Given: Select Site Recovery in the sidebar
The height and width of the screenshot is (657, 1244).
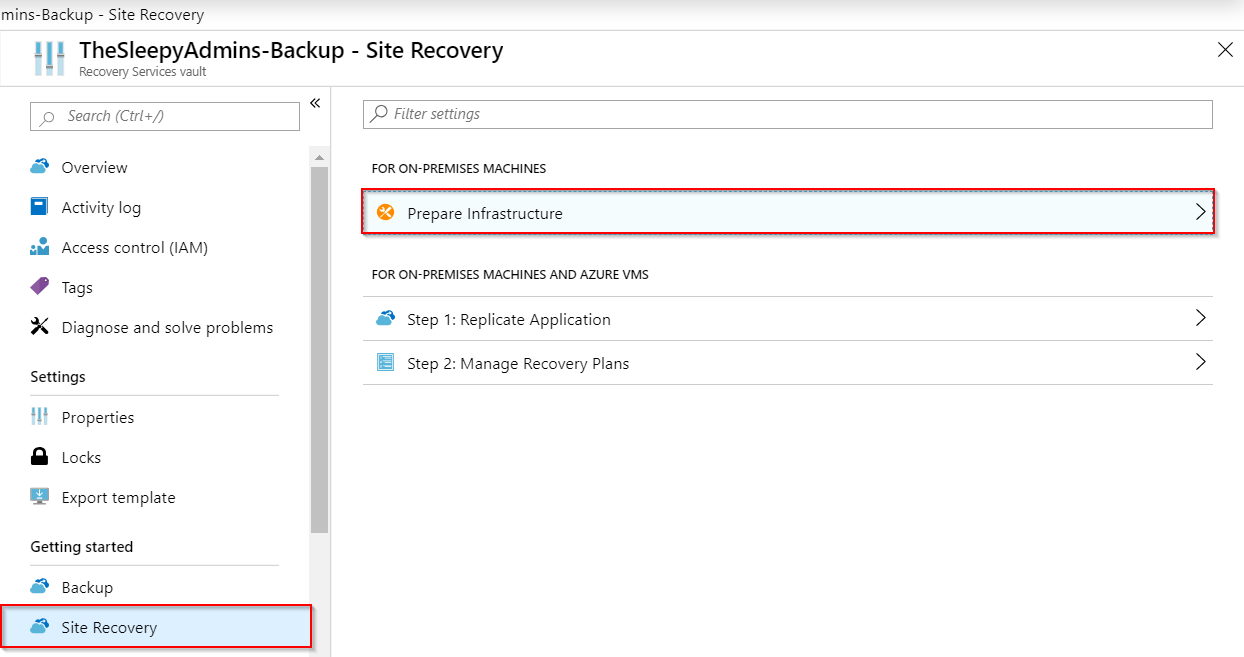Looking at the screenshot, I should 109,627.
